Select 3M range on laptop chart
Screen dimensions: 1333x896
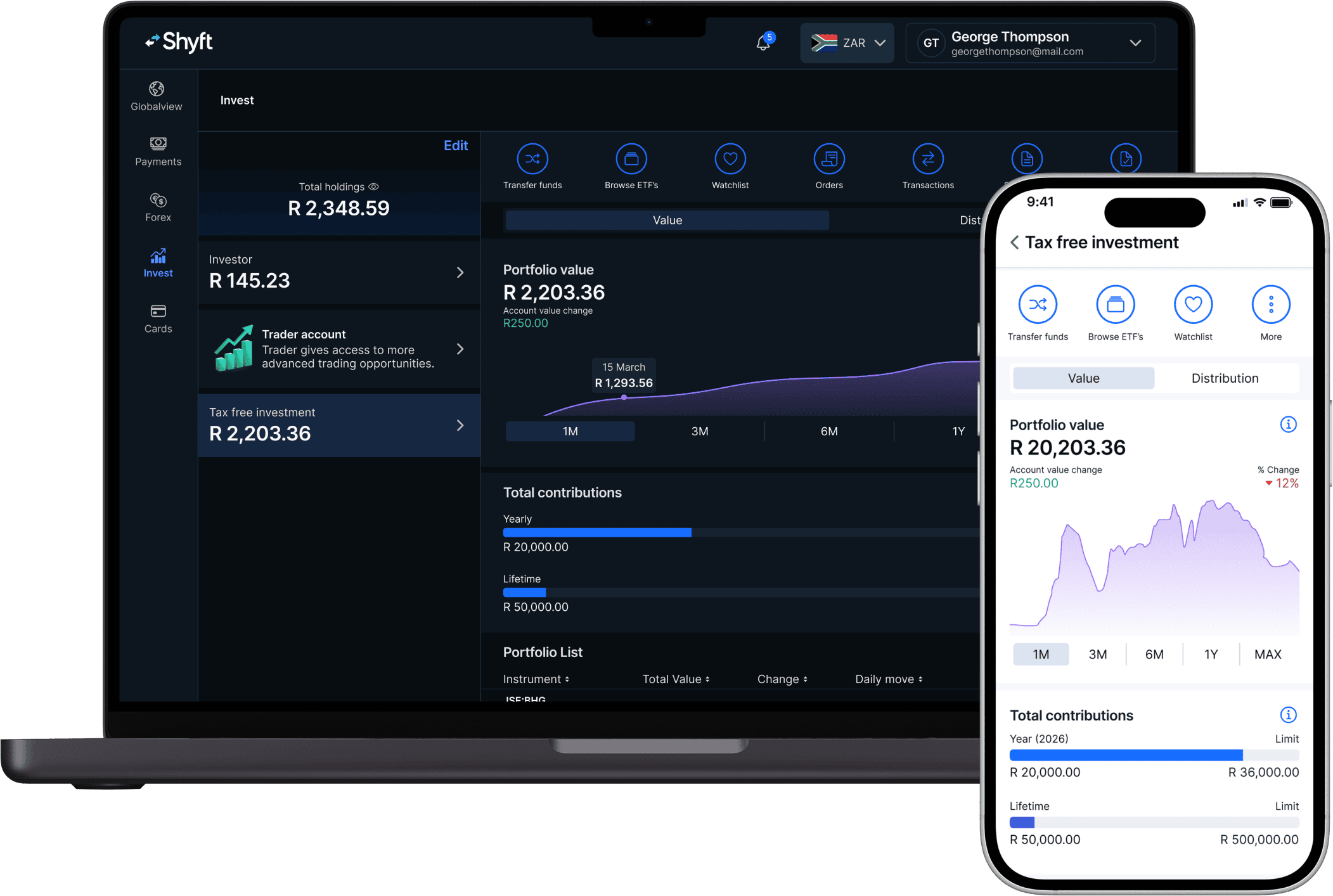pos(700,432)
